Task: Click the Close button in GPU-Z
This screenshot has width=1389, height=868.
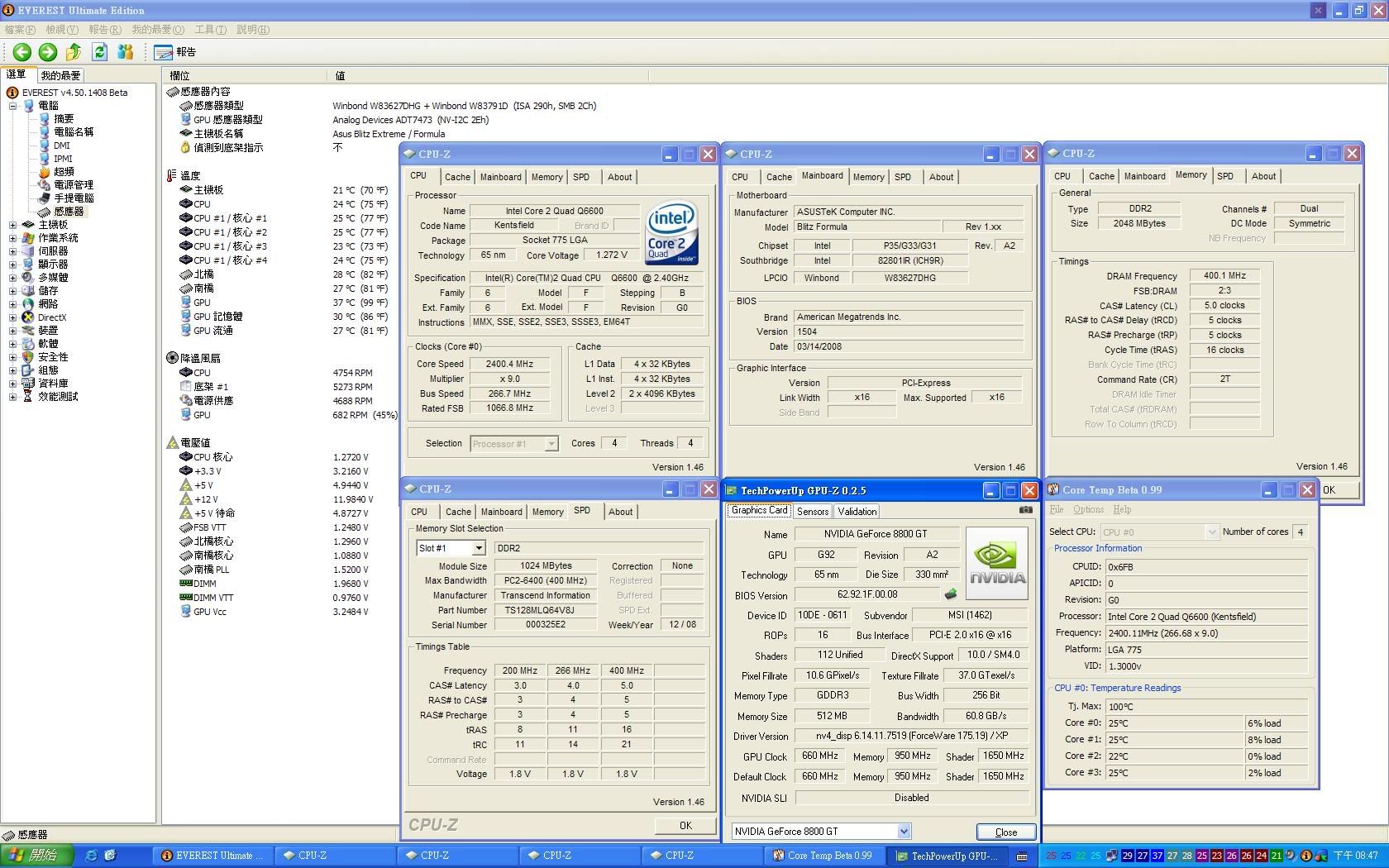Action: (1006, 832)
